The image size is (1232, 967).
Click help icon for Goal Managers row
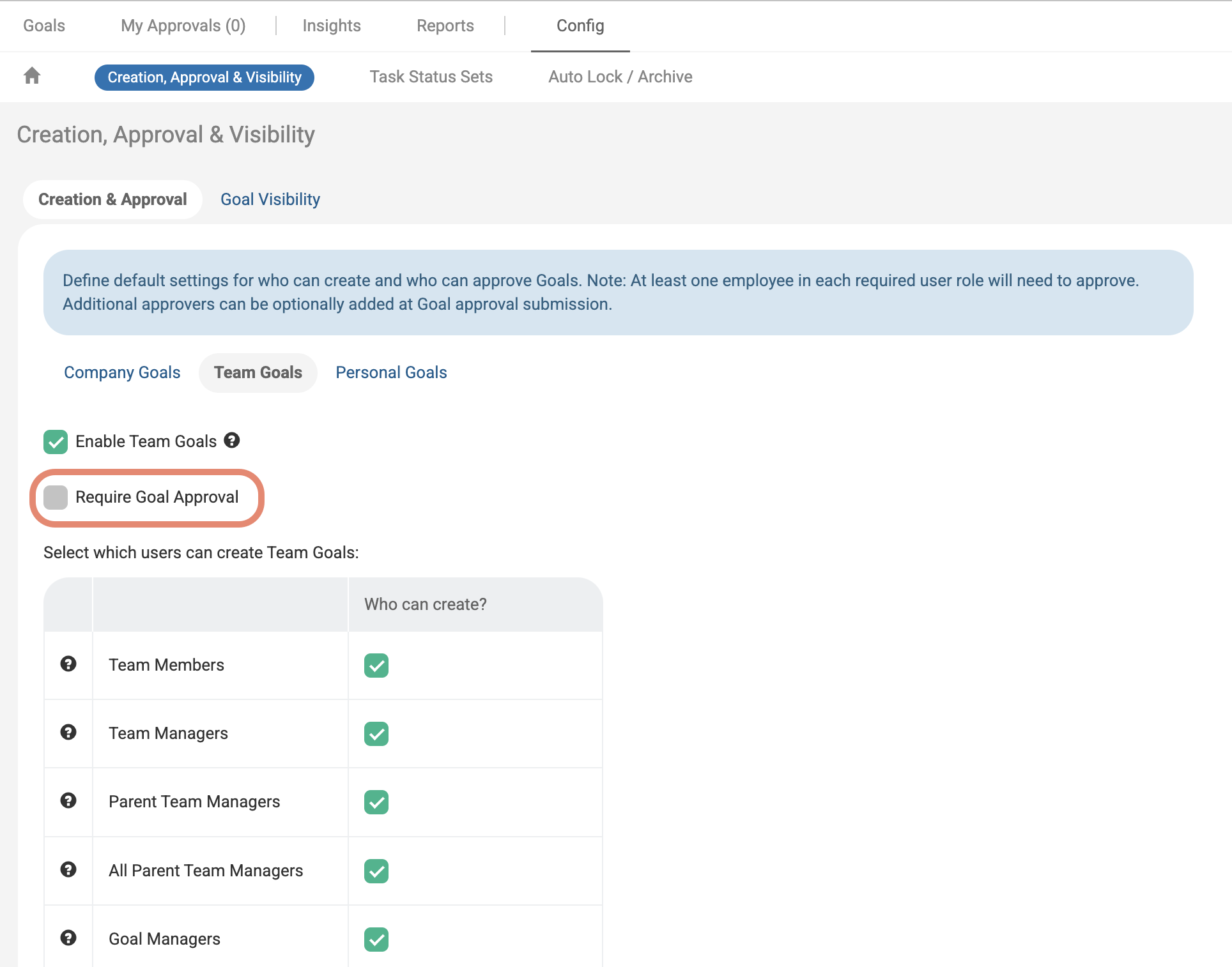coord(68,938)
